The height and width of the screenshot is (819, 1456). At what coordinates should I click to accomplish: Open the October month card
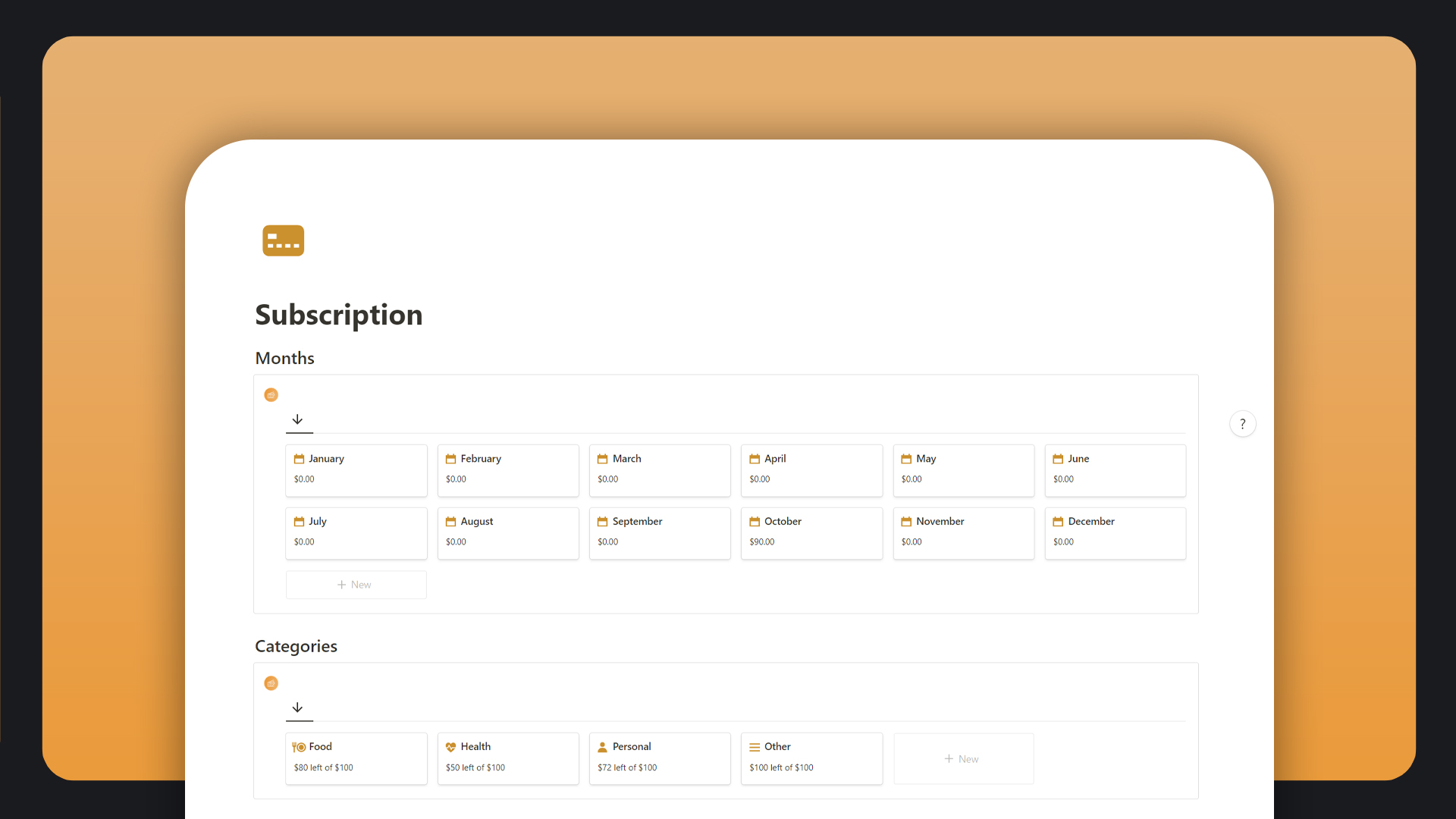(x=811, y=532)
